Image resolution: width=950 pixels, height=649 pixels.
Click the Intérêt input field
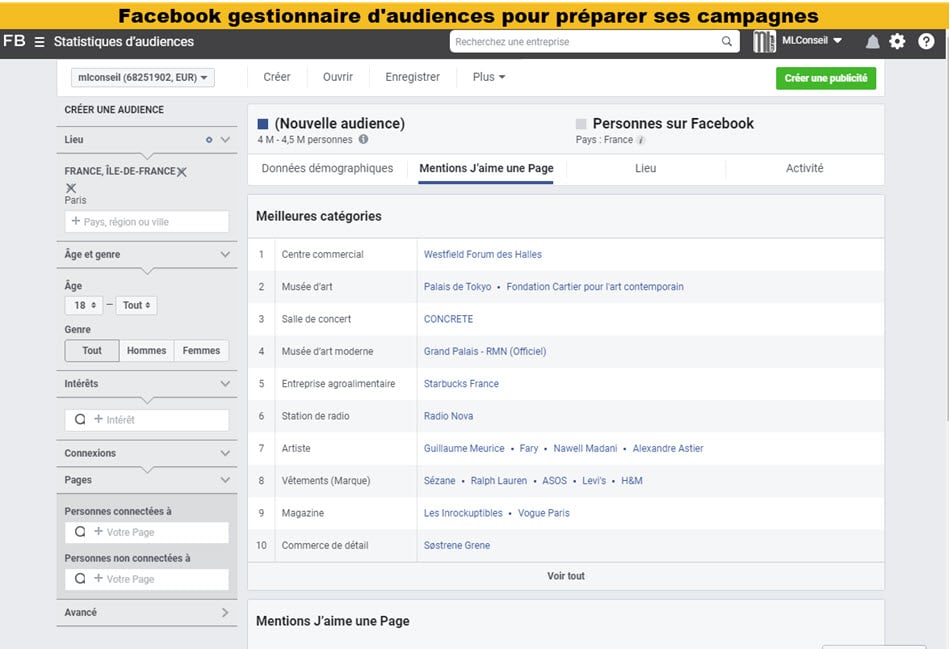coord(147,419)
